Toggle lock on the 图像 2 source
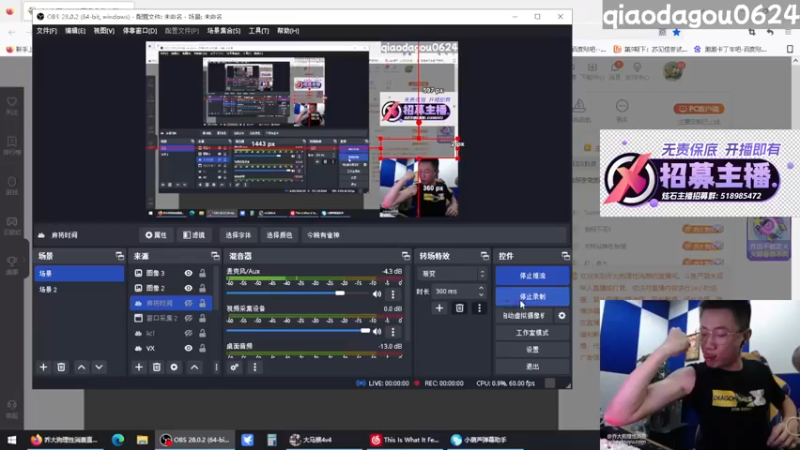The image size is (800, 450). 203,288
